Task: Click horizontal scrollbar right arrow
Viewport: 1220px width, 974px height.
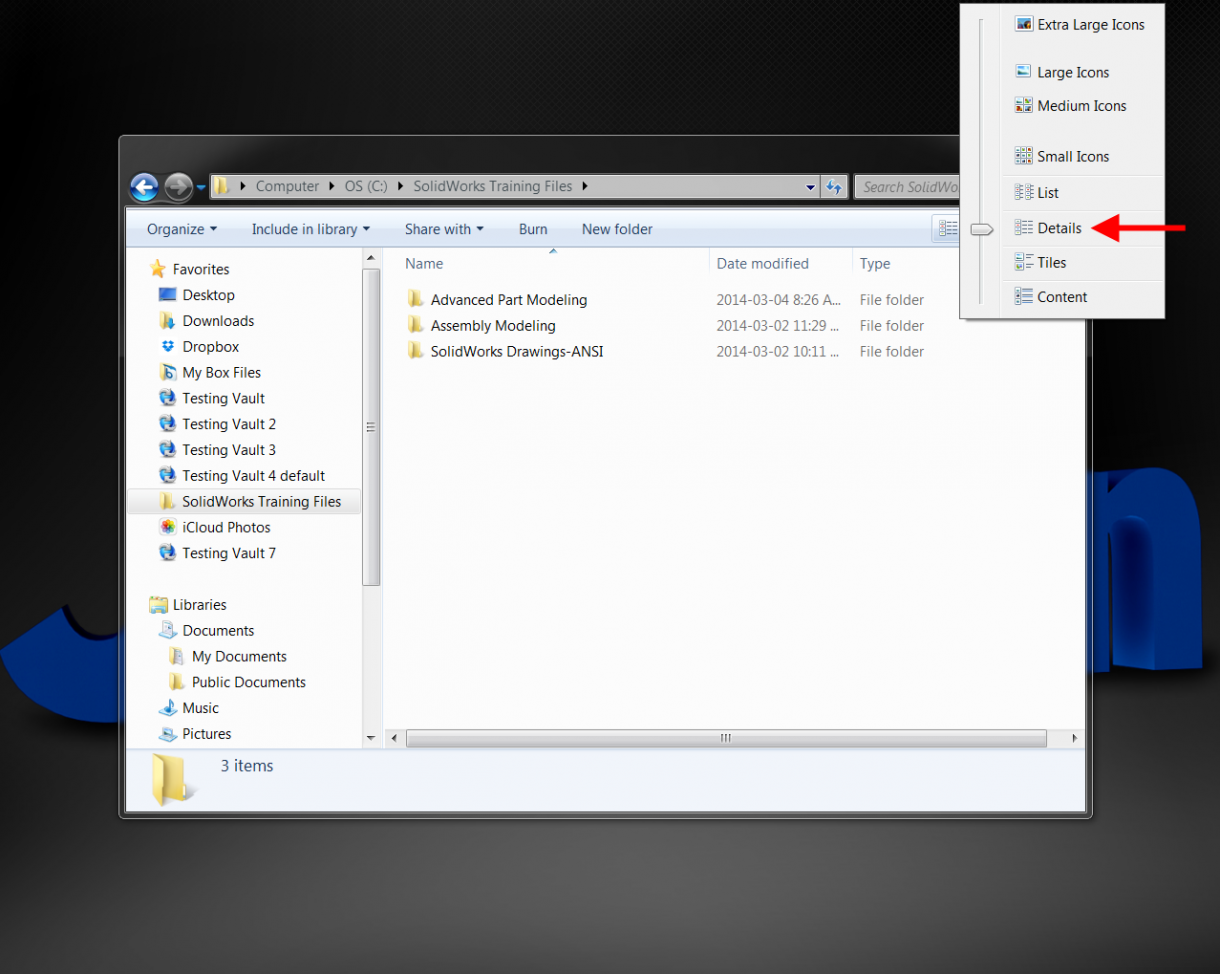Action: pos(1075,738)
